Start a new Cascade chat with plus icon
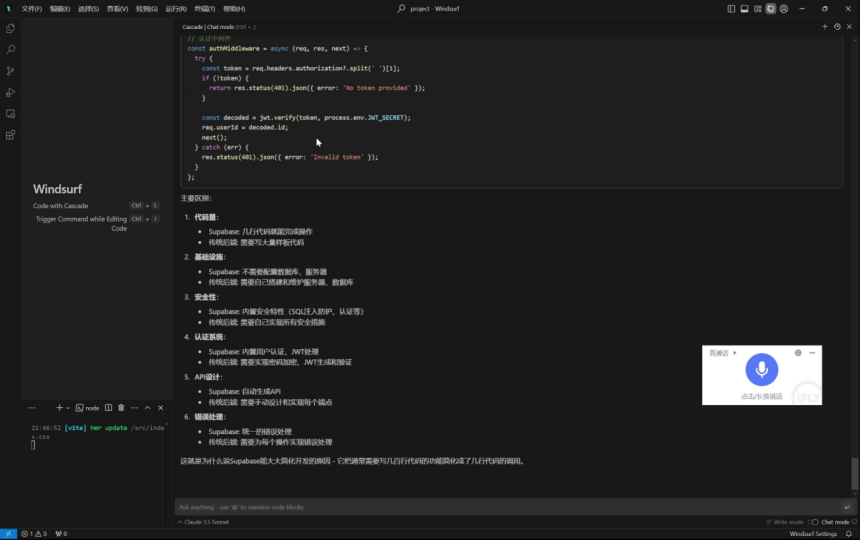This screenshot has width=860, height=540. (x=824, y=27)
